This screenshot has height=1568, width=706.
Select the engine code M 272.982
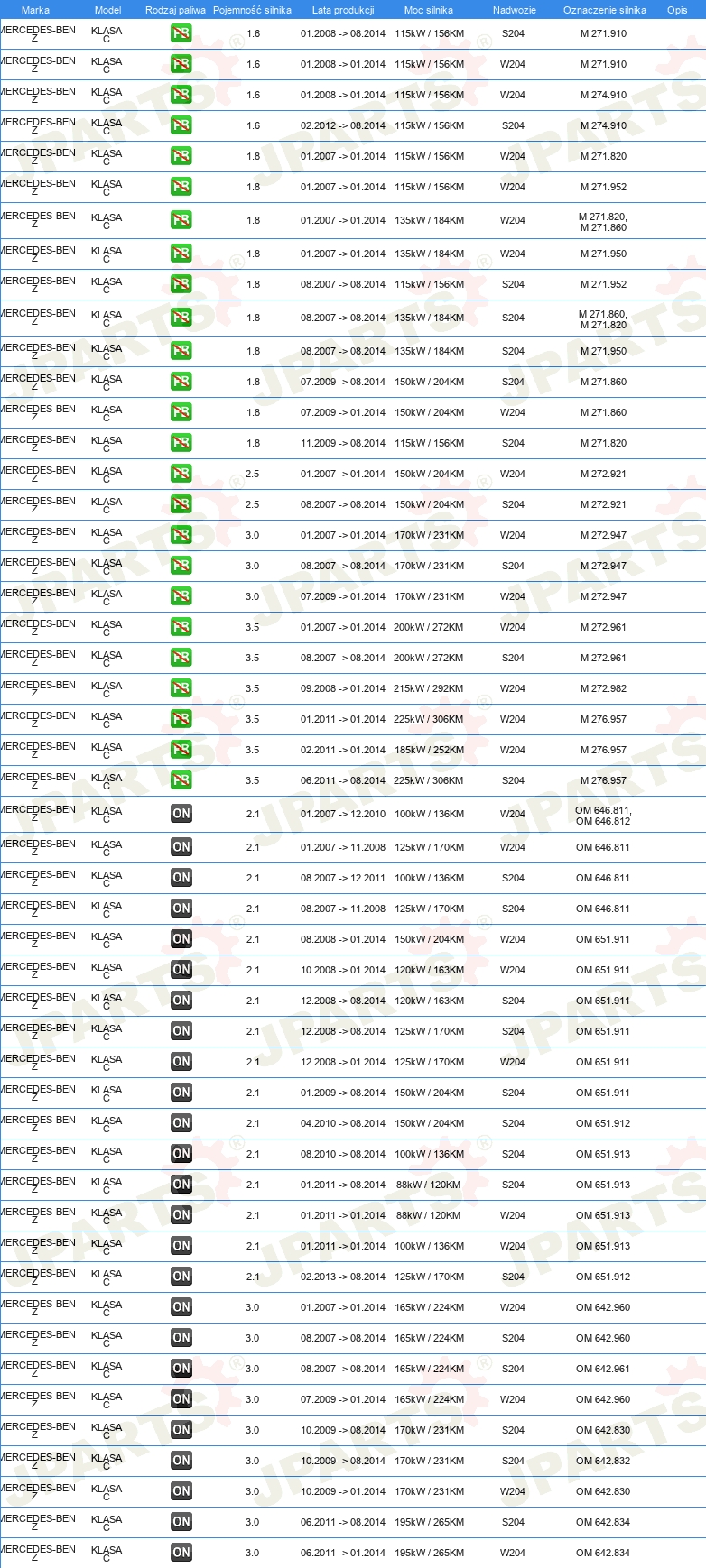point(603,688)
